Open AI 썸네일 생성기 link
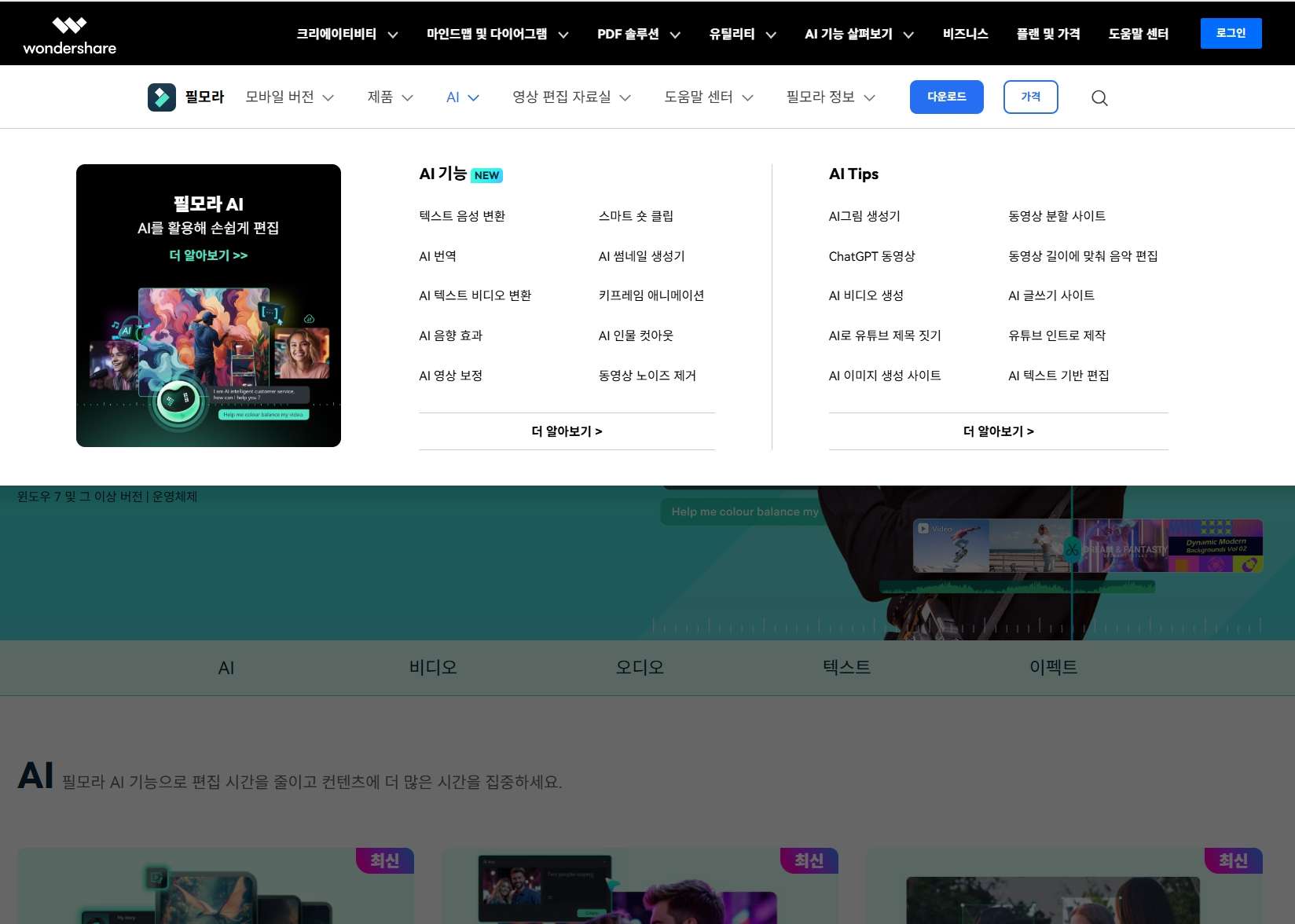This screenshot has width=1295, height=924. (642, 256)
